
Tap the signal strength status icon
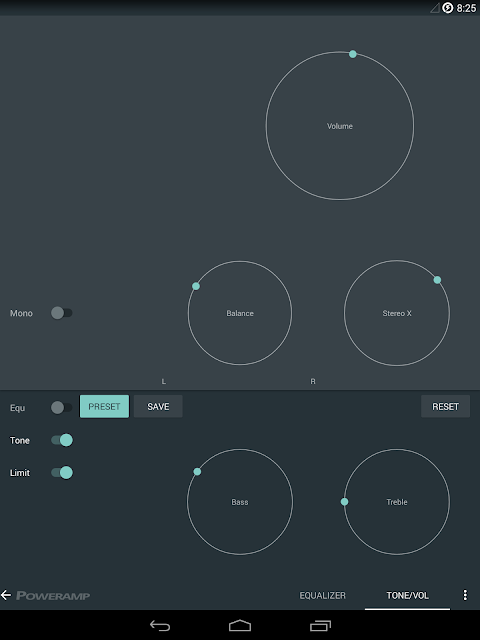(435, 8)
